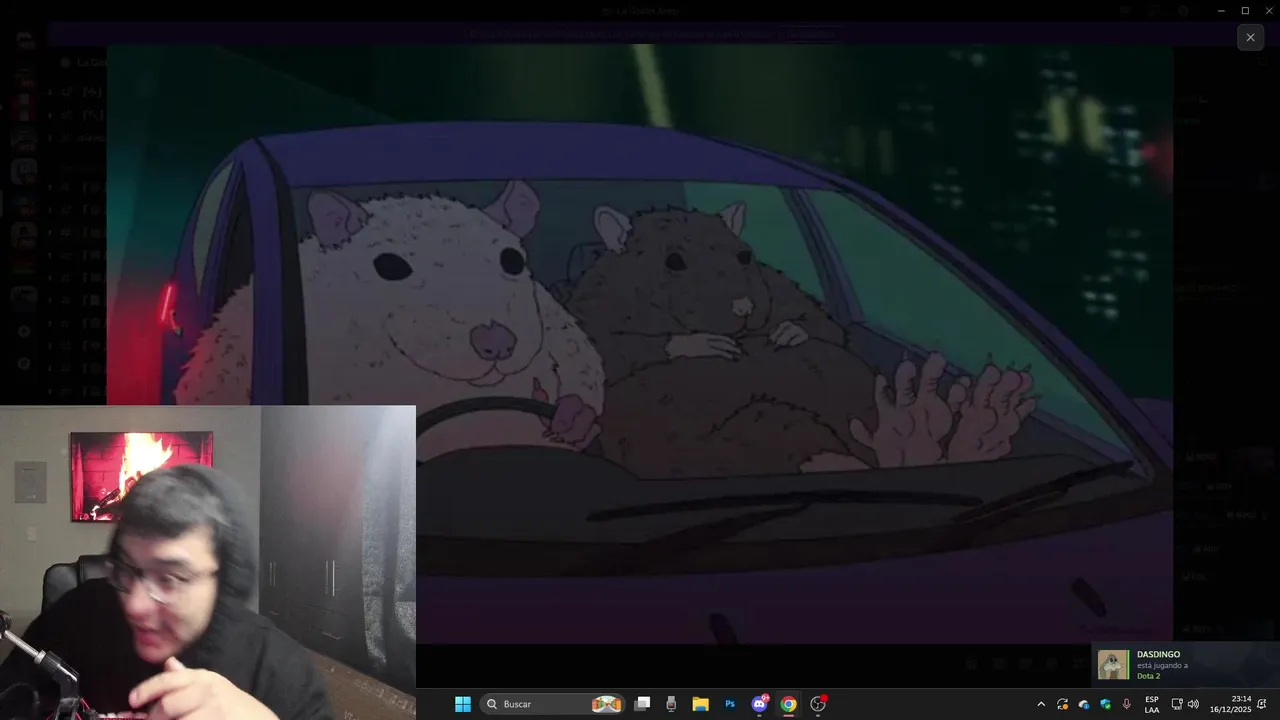
Task: Open the volume control tray icon
Action: point(1193,704)
